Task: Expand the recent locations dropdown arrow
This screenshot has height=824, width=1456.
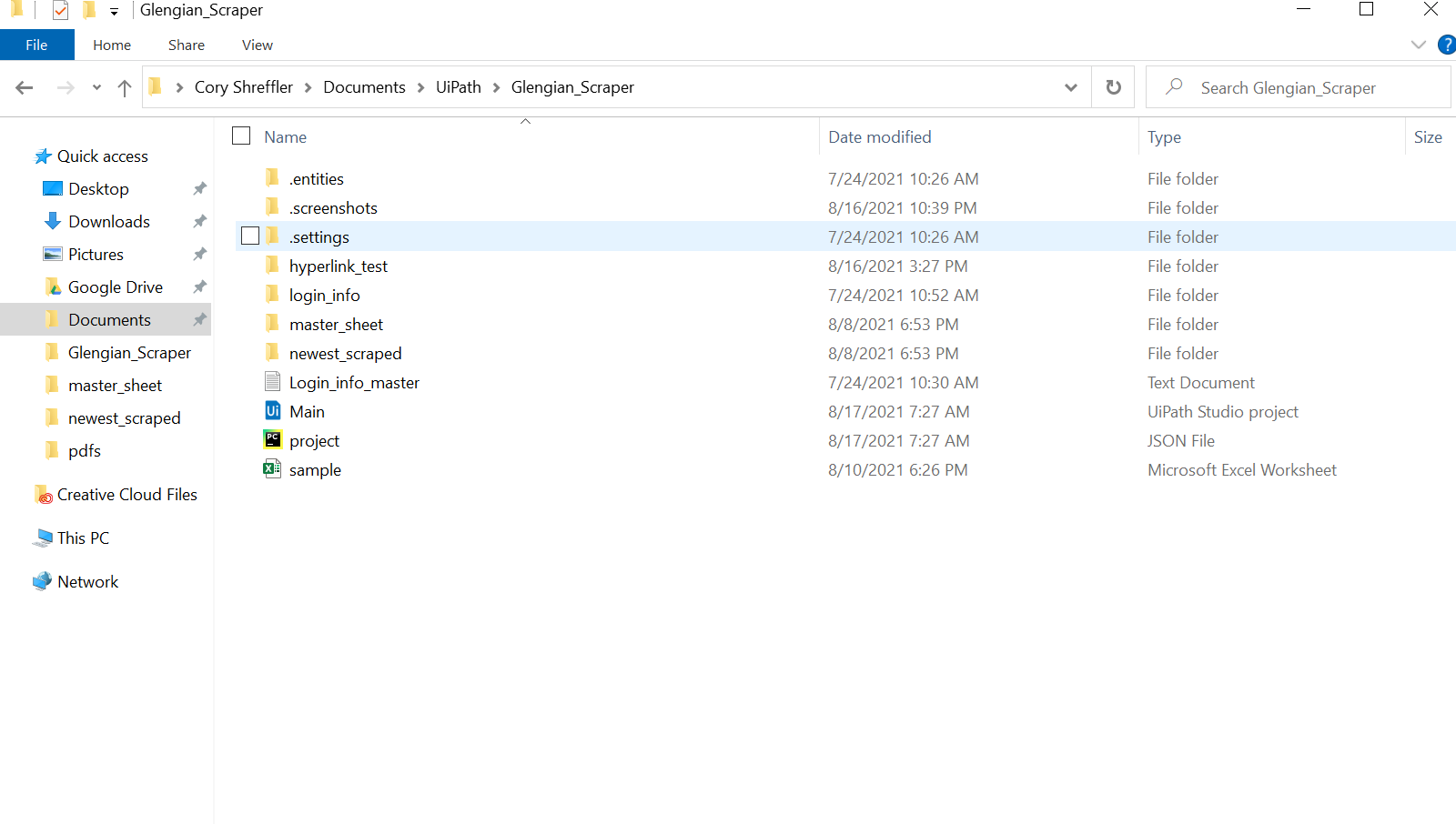Action: click(96, 86)
